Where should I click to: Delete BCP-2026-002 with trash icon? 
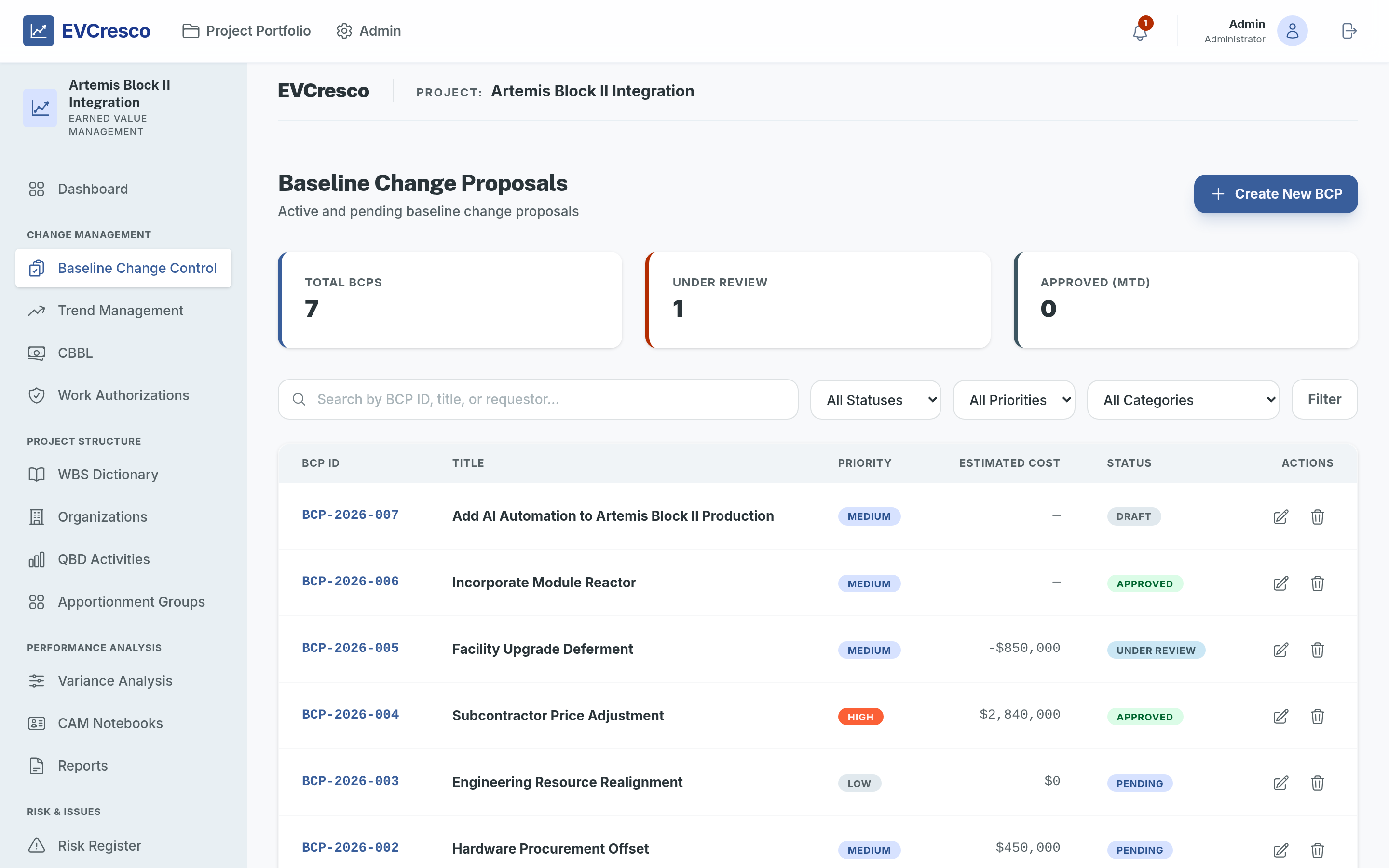coord(1317,850)
